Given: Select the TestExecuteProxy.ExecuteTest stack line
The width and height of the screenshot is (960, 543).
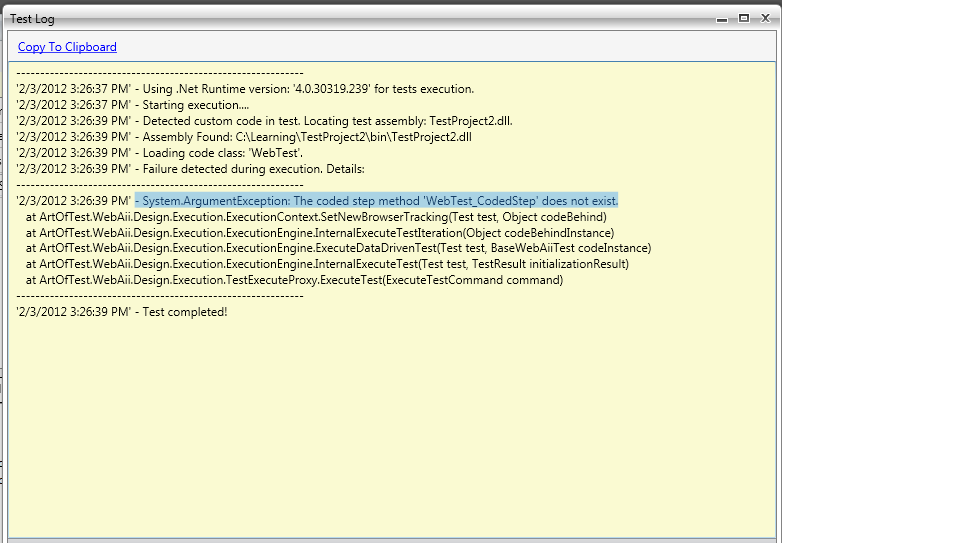Looking at the screenshot, I should pos(294,280).
